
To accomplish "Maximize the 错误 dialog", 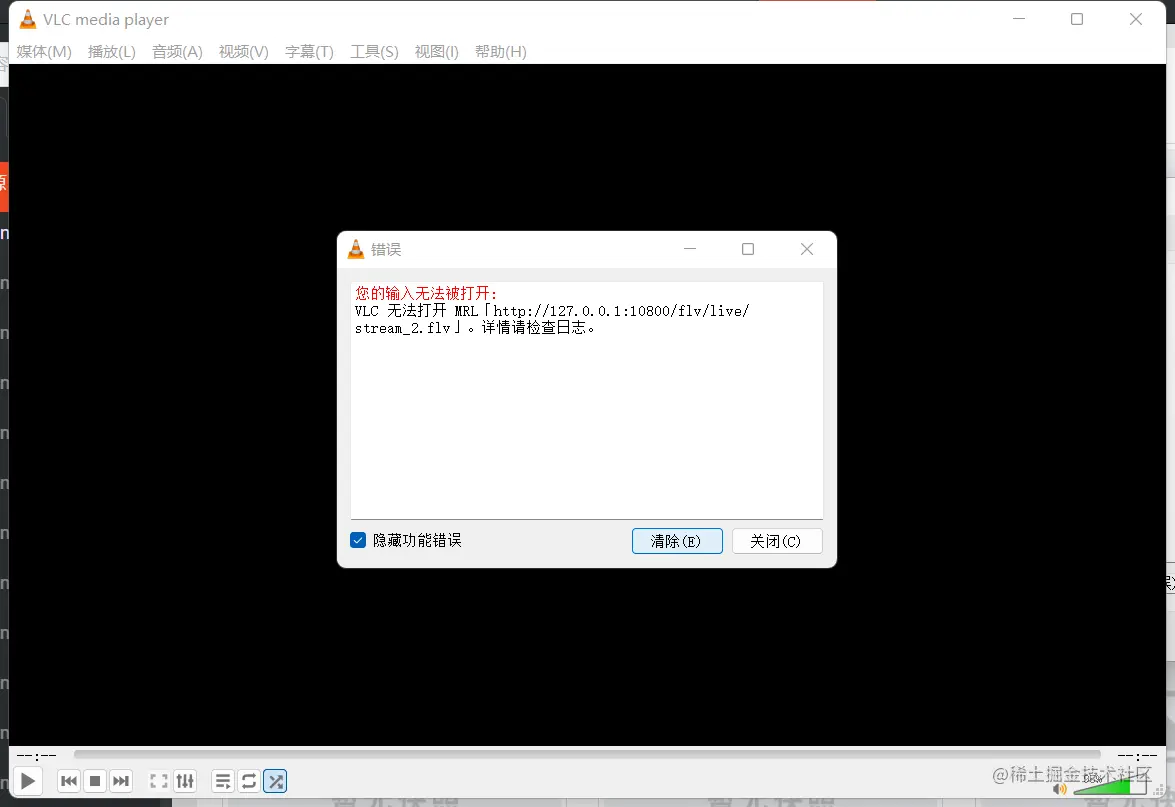I will tap(748, 249).
